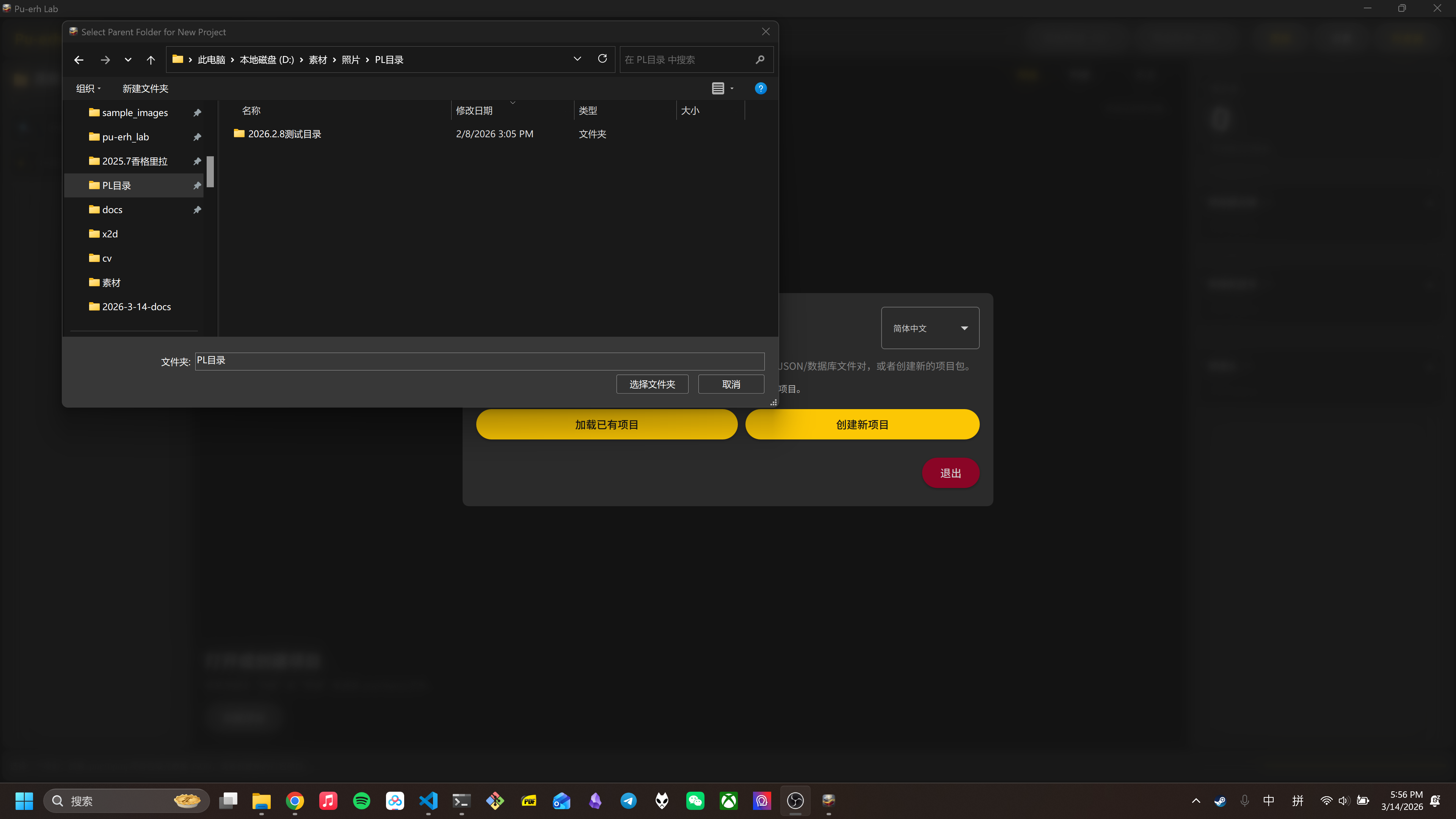
Task: Open the 简体中文 language dropdown
Action: coord(930,328)
